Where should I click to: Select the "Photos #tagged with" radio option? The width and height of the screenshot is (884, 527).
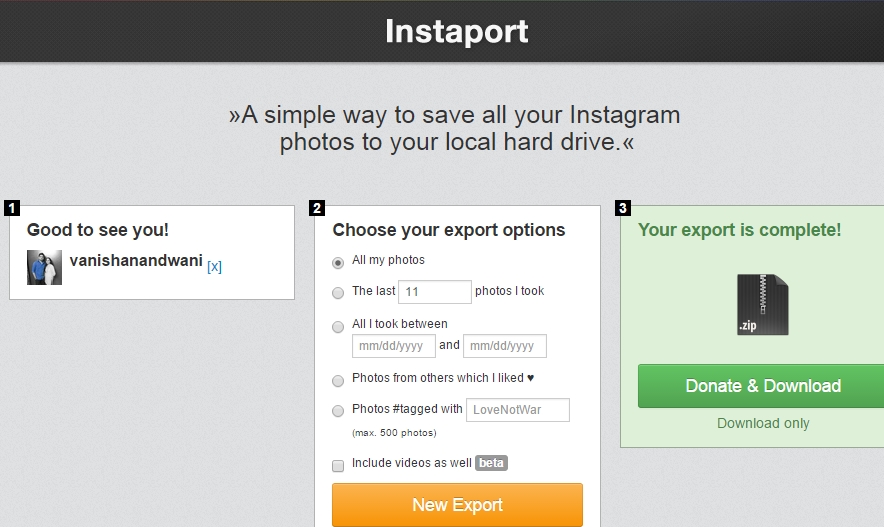click(338, 410)
